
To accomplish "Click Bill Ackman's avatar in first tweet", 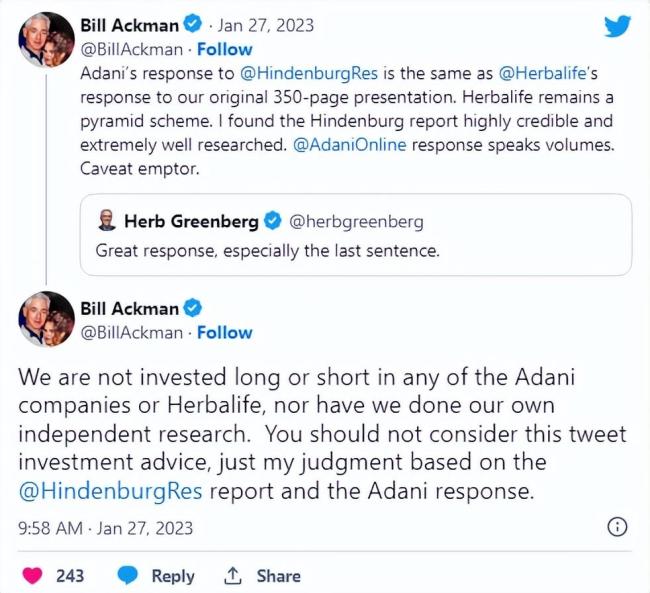I will coord(45,36).
